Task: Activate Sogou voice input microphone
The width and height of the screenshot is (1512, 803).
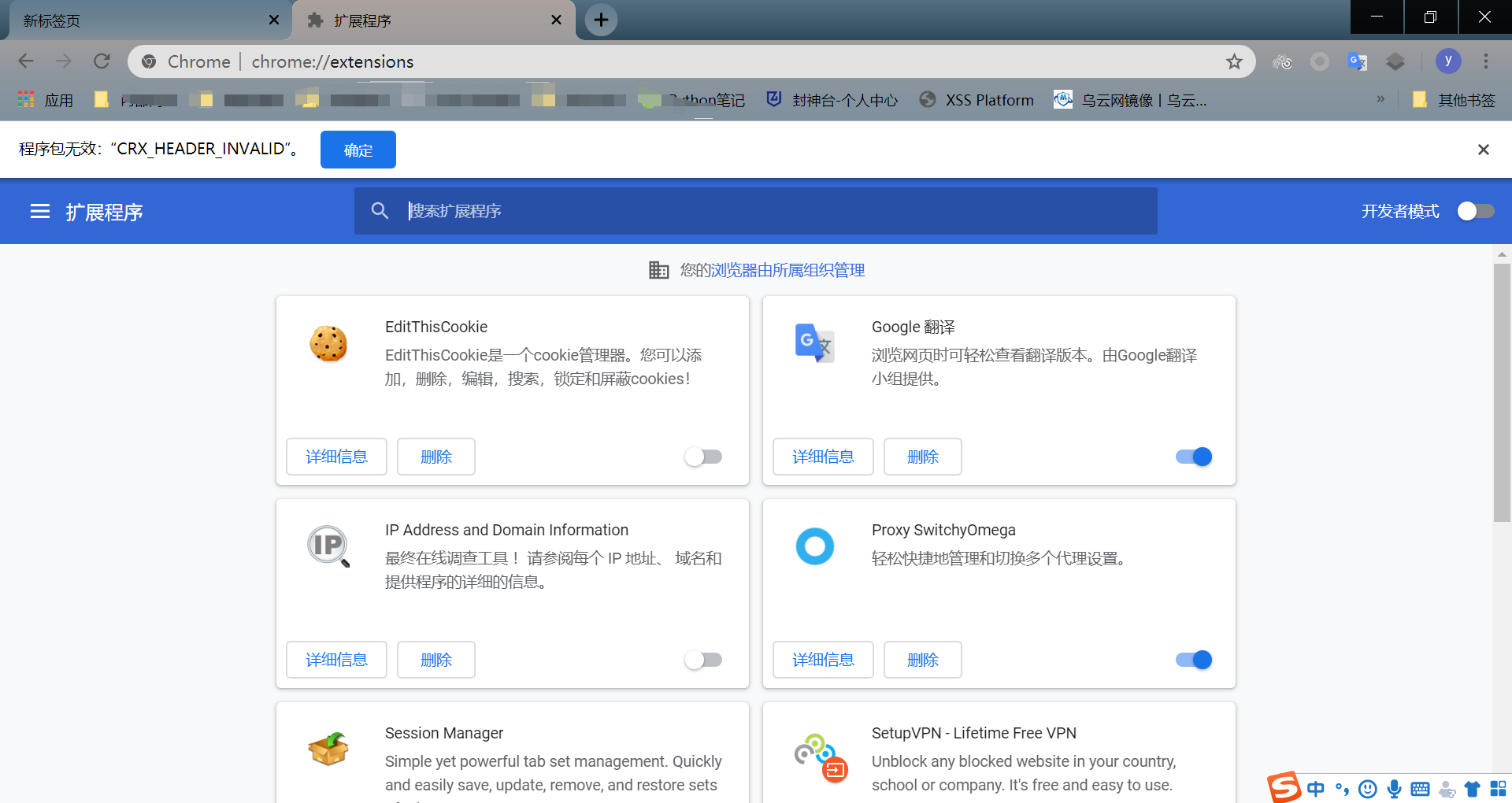Action: point(1394,789)
